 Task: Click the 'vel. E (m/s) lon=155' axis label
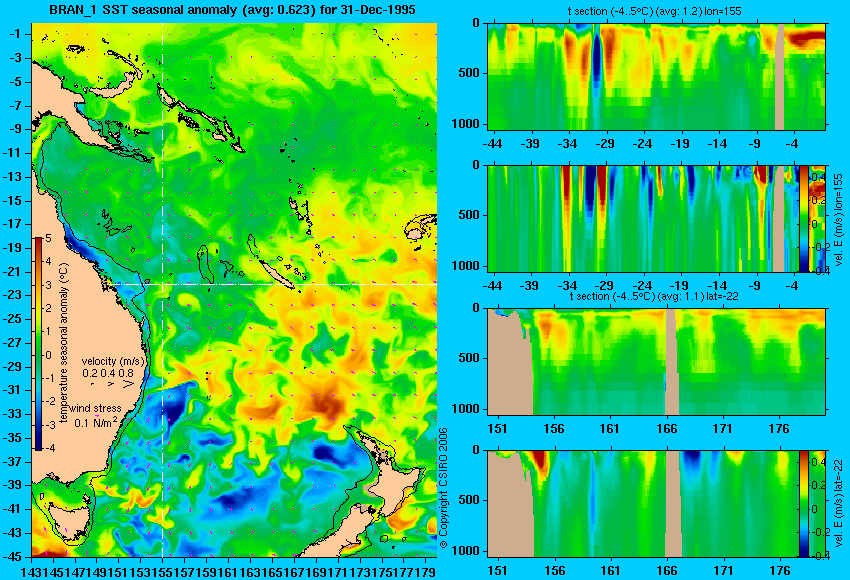click(x=839, y=219)
